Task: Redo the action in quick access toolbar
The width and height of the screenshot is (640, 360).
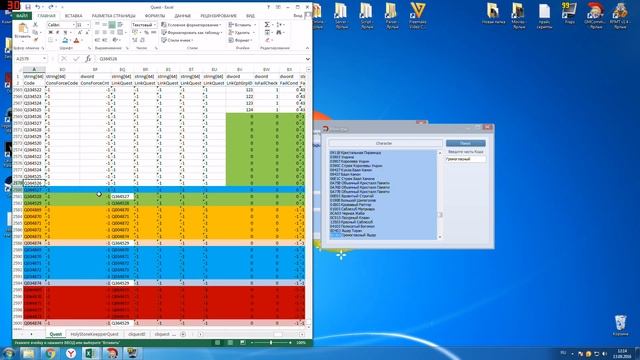Action: [x=51, y=7]
